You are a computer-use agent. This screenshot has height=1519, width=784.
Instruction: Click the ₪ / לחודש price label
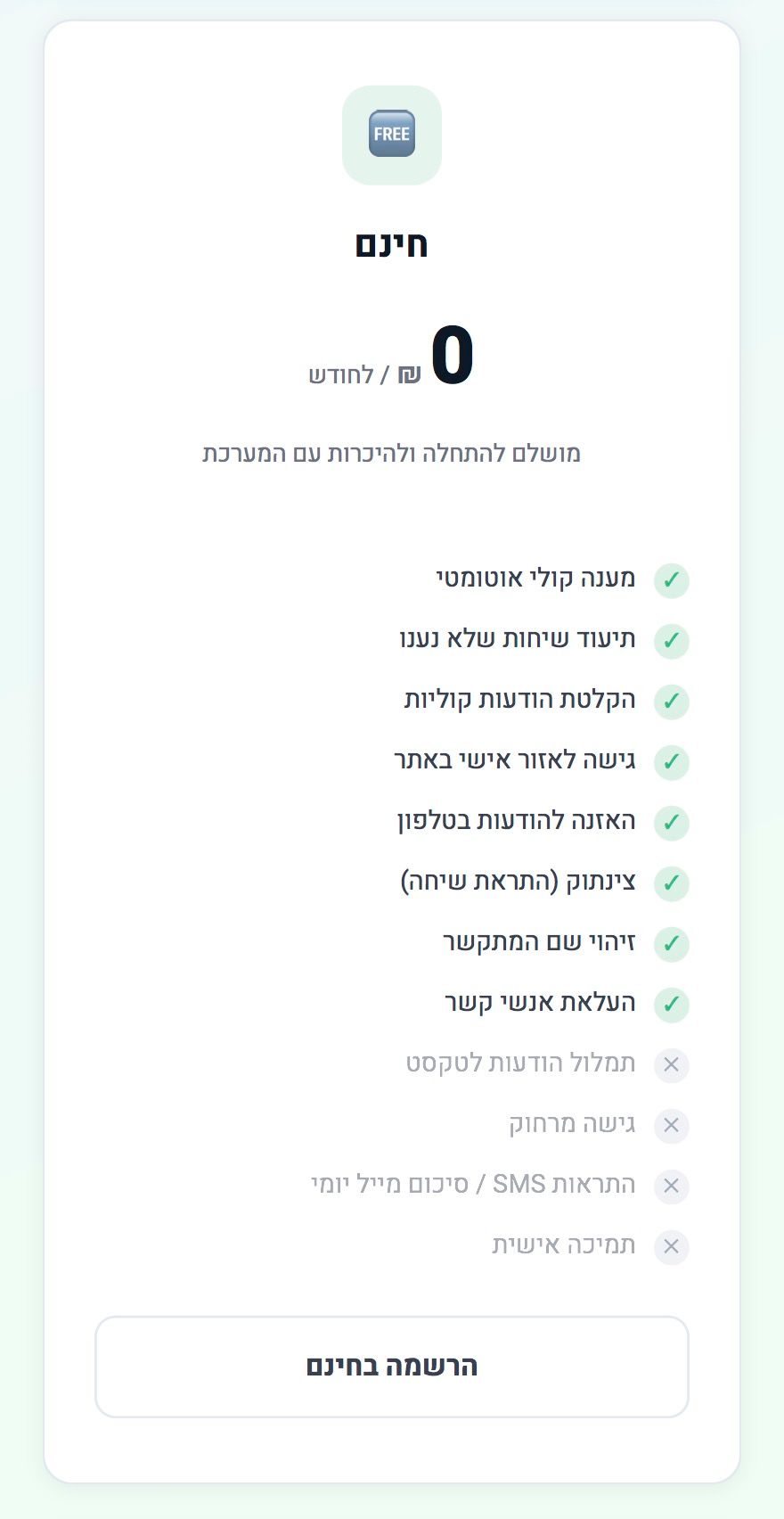coord(364,374)
